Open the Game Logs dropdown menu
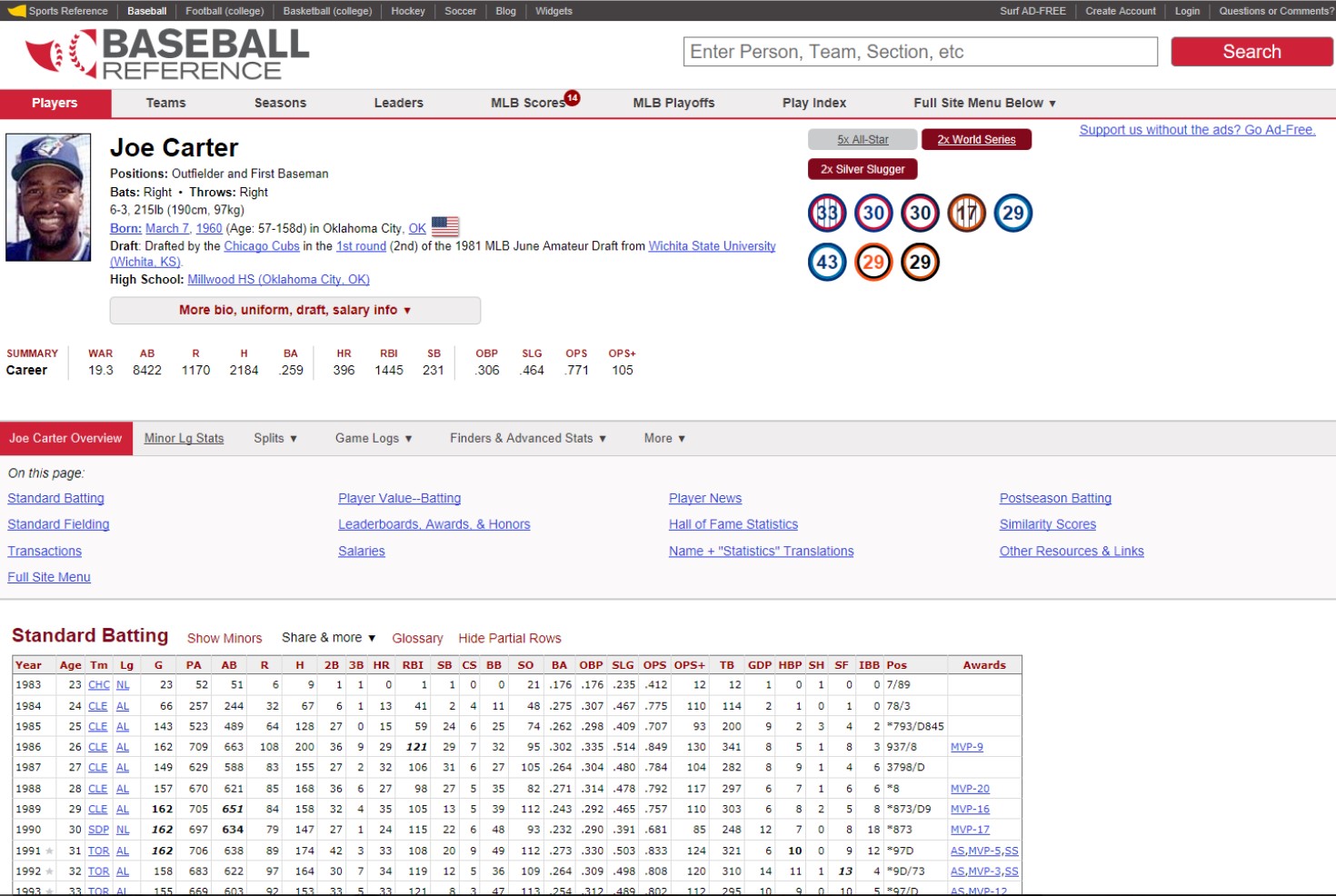The height and width of the screenshot is (896, 1336). [x=374, y=438]
